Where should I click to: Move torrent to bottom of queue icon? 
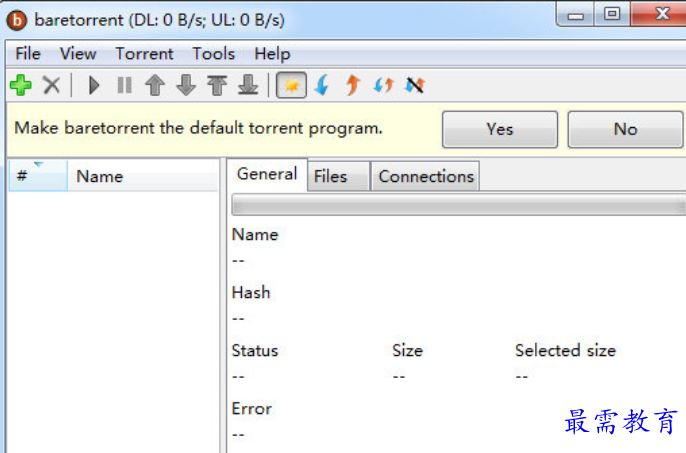pyautogui.click(x=248, y=85)
